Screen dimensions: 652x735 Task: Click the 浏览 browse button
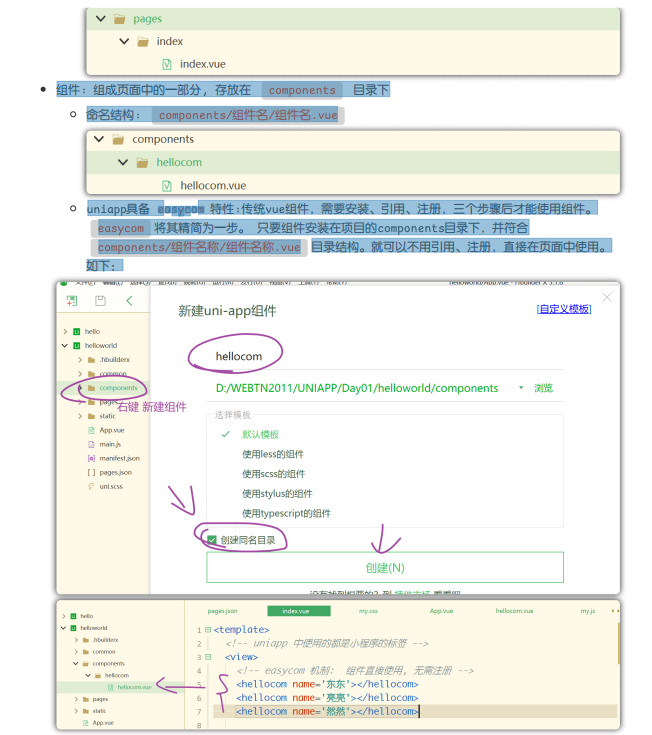point(543,388)
